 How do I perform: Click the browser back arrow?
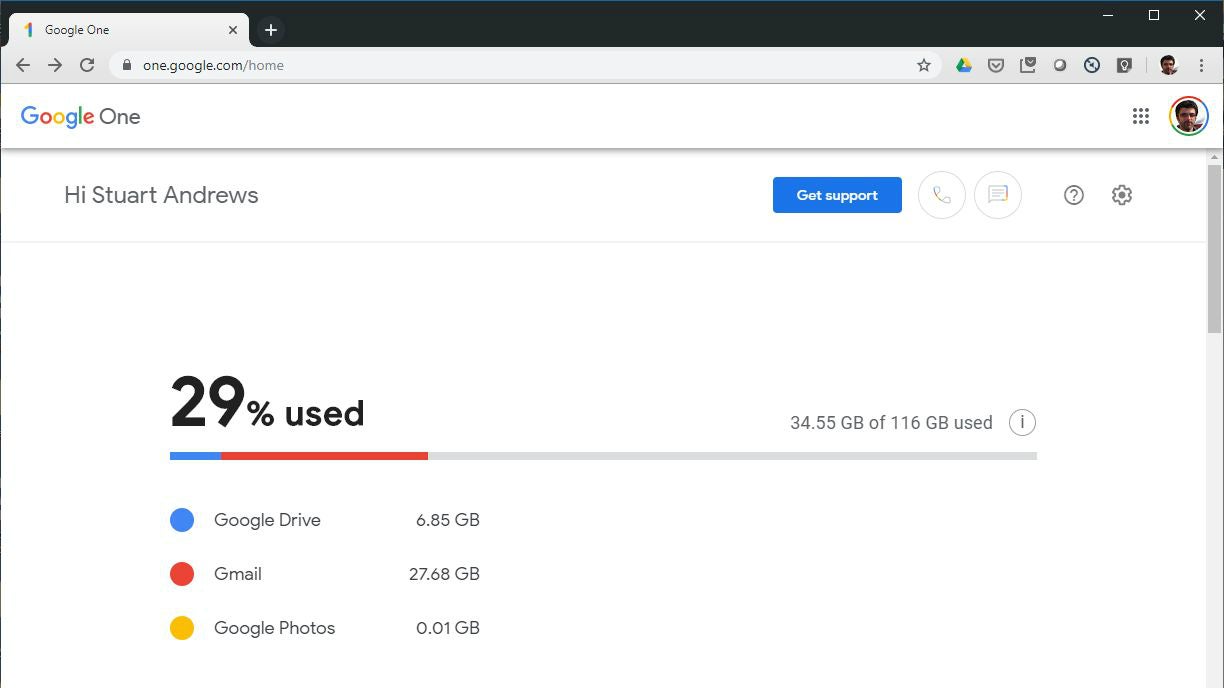click(23, 65)
